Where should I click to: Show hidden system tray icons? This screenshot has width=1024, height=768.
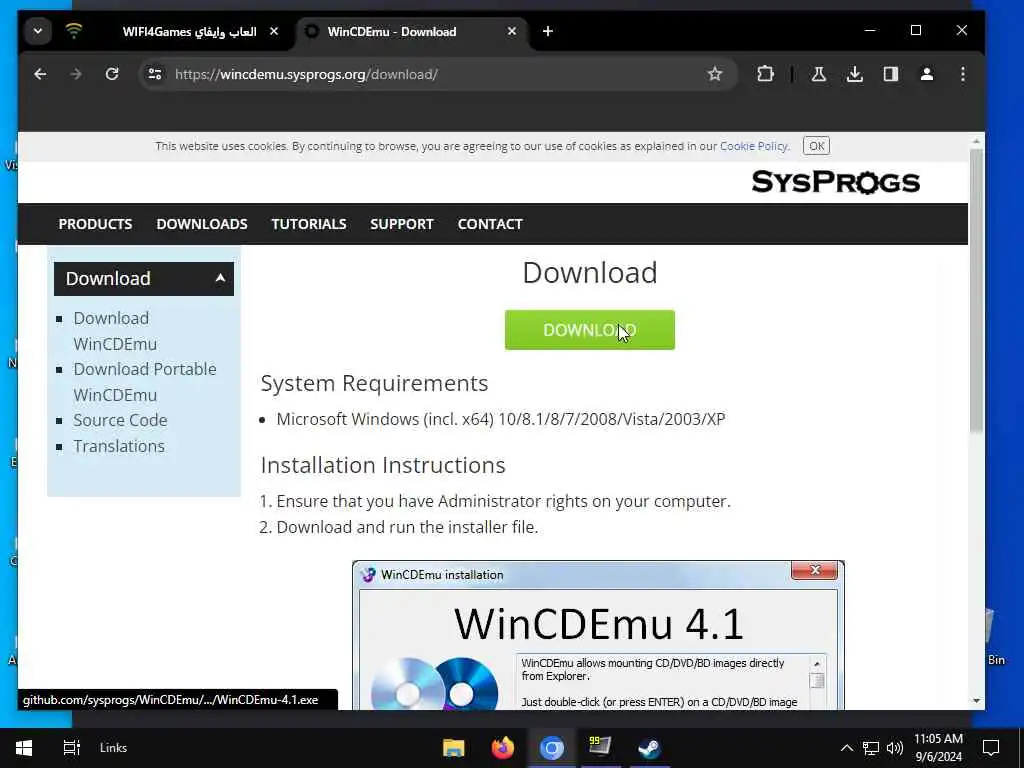(846, 748)
